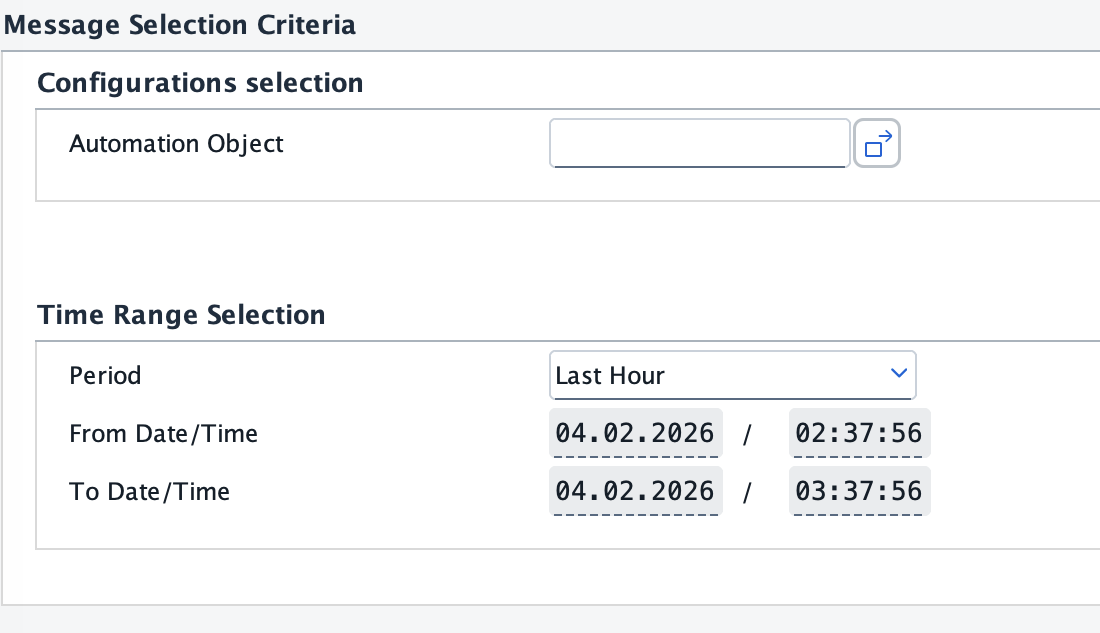Click the Automation Object label
The height and width of the screenshot is (633, 1100).
click(176, 144)
